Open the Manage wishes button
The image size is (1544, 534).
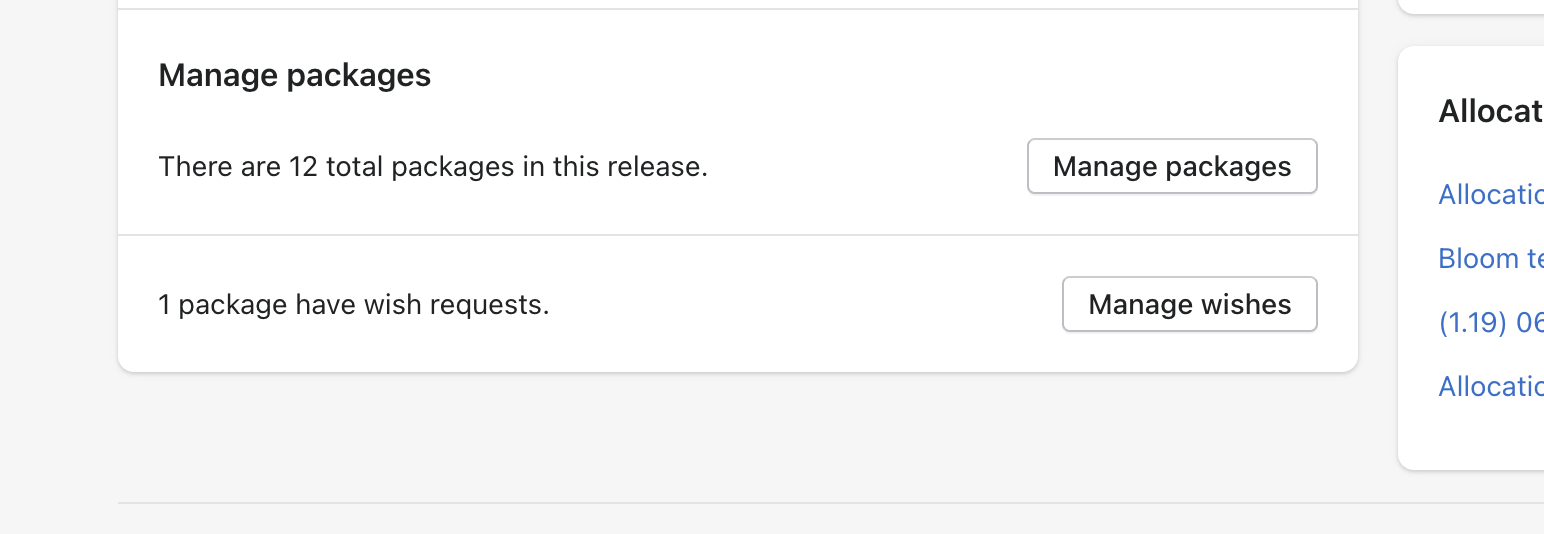click(x=1189, y=304)
